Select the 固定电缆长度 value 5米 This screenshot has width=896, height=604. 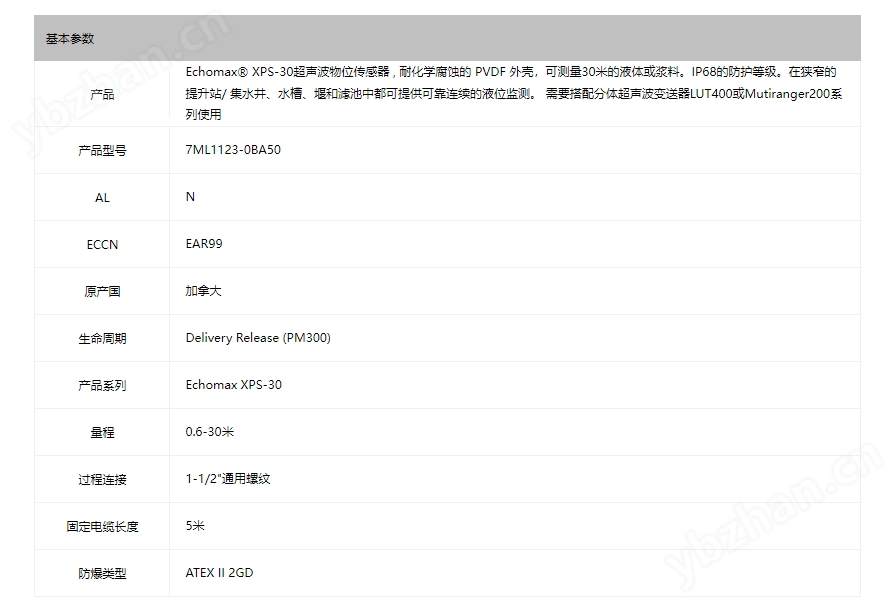coord(192,526)
